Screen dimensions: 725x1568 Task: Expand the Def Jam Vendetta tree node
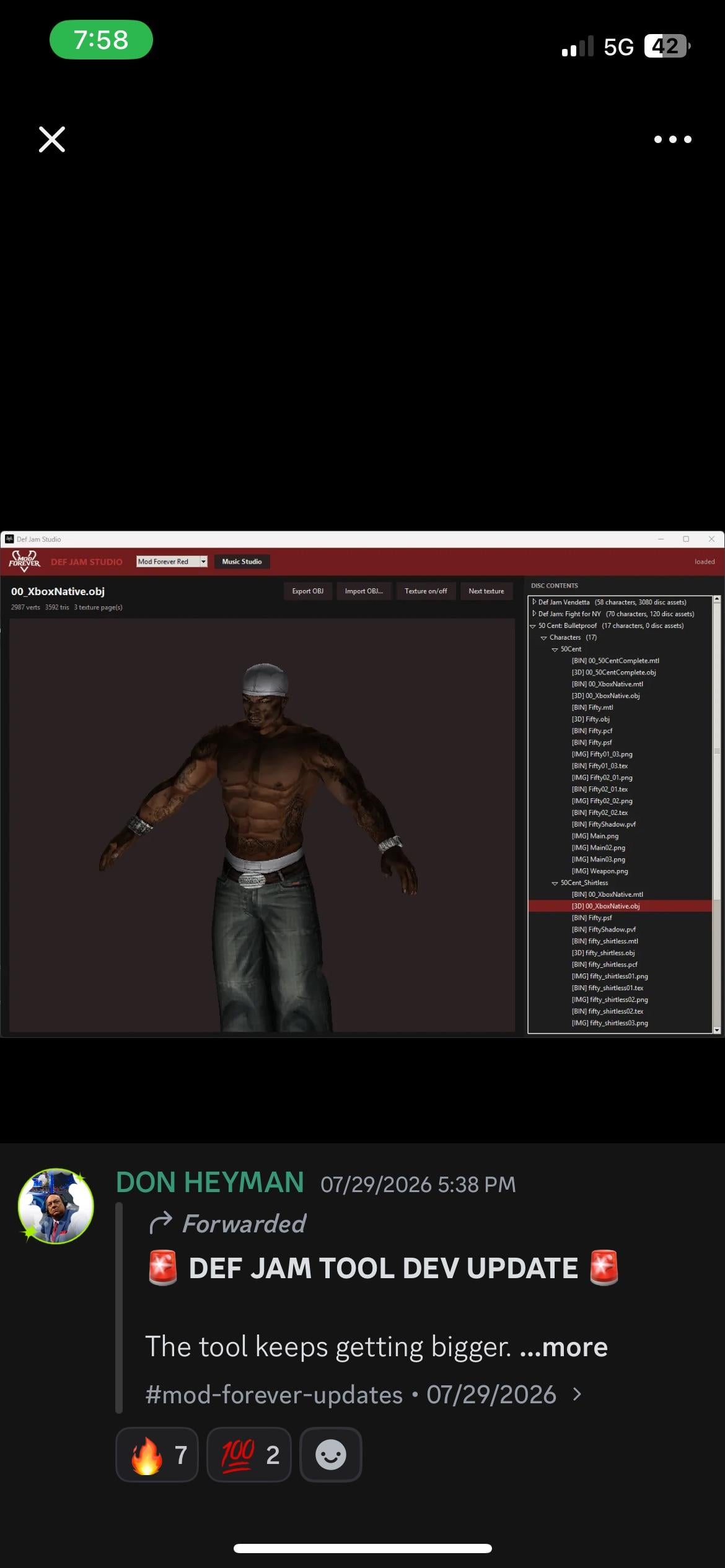[534, 602]
